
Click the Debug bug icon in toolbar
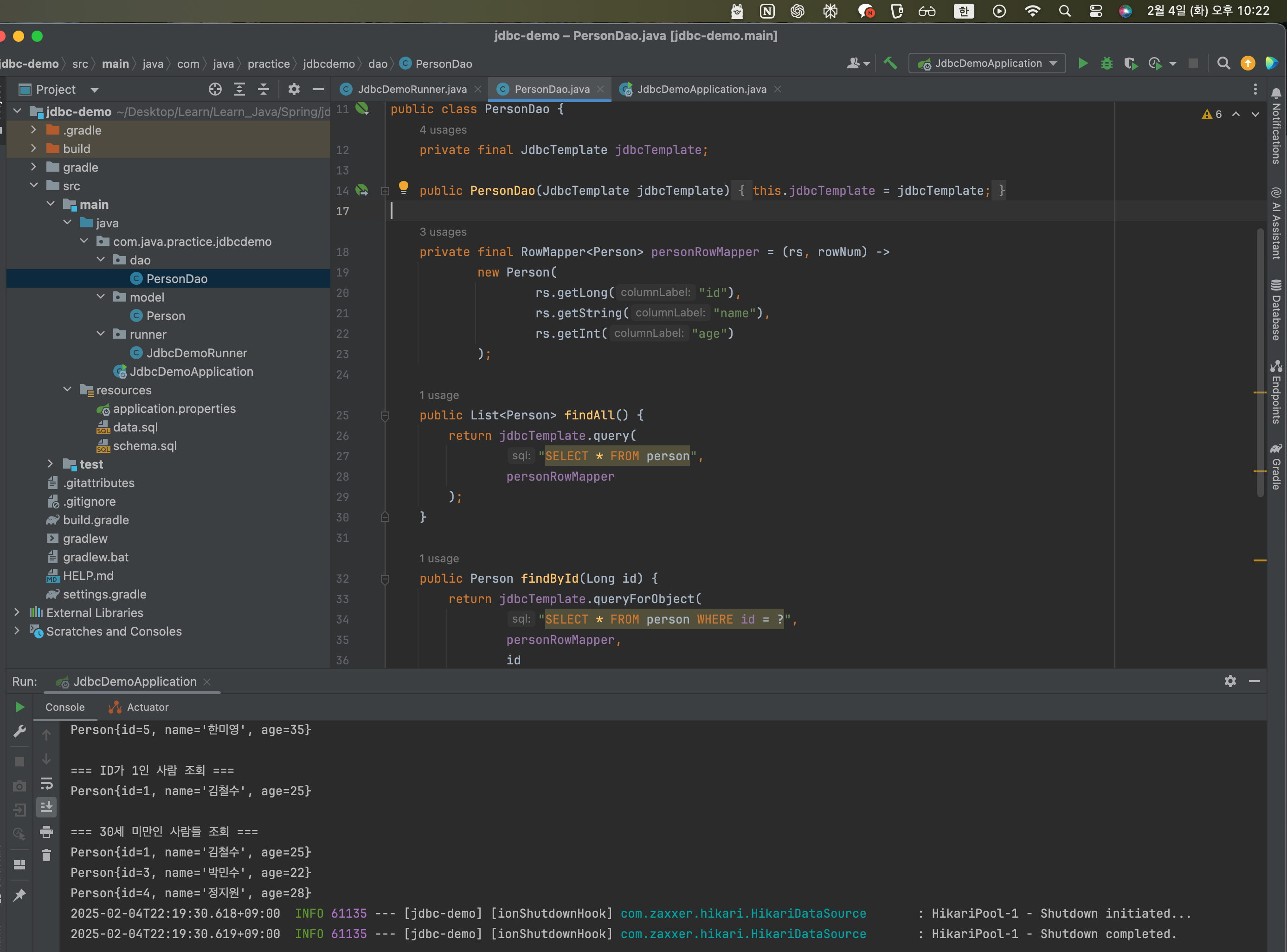click(1107, 64)
